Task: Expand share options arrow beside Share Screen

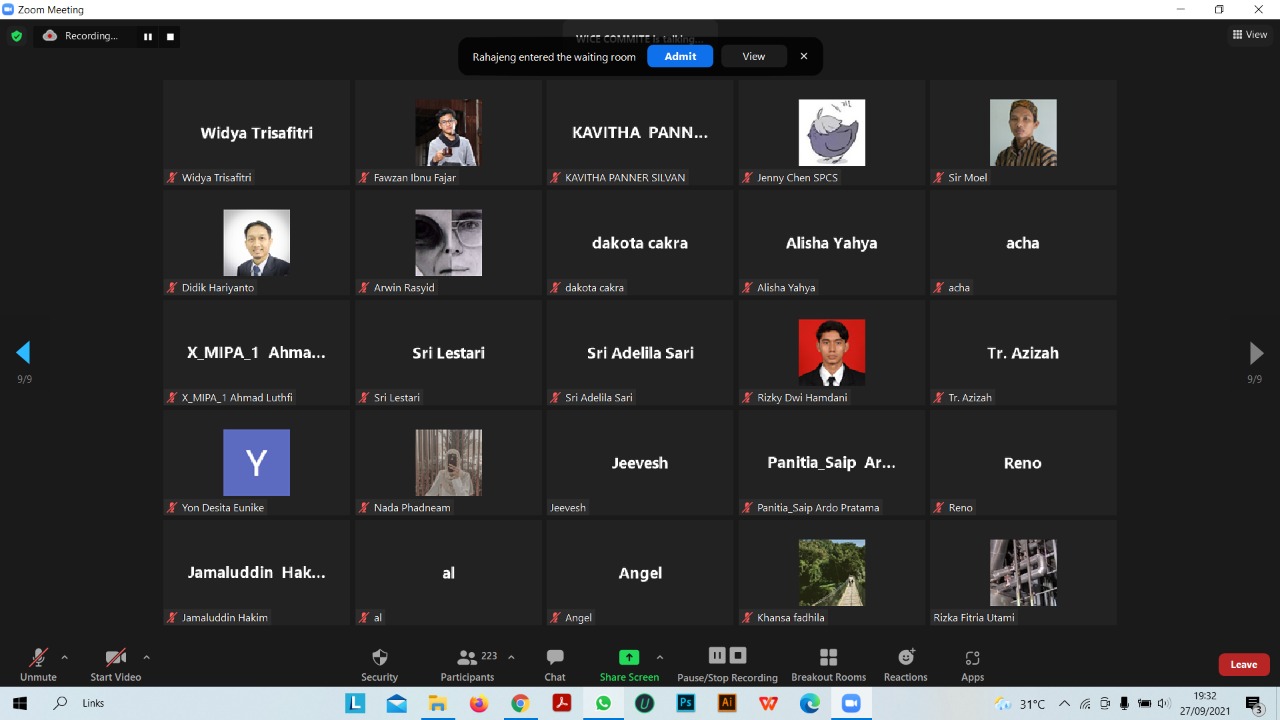Action: (659, 657)
